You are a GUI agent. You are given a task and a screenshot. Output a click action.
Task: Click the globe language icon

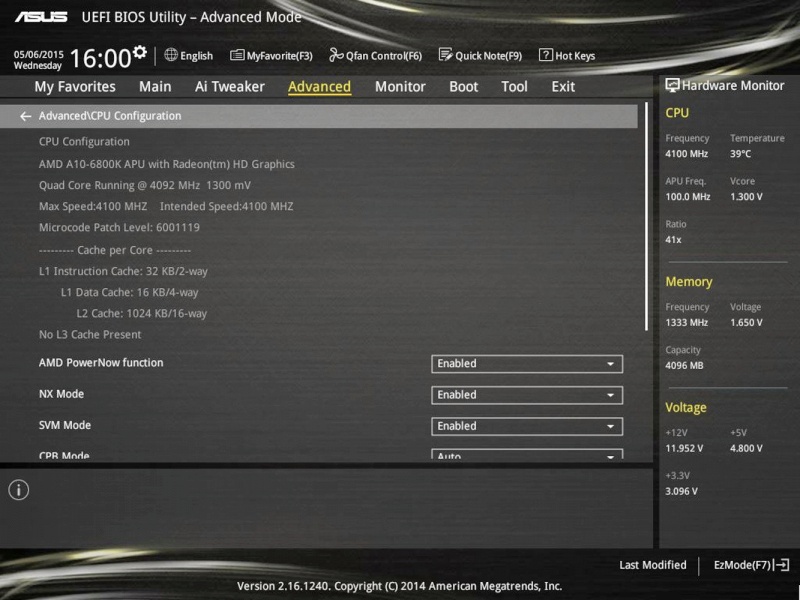click(x=171, y=55)
